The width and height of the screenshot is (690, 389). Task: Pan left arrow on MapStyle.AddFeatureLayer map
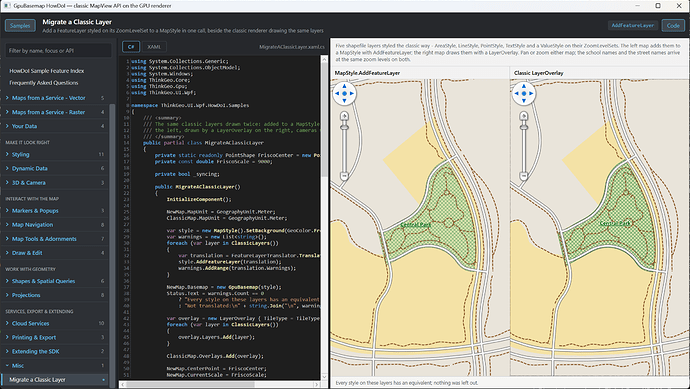[337, 93]
